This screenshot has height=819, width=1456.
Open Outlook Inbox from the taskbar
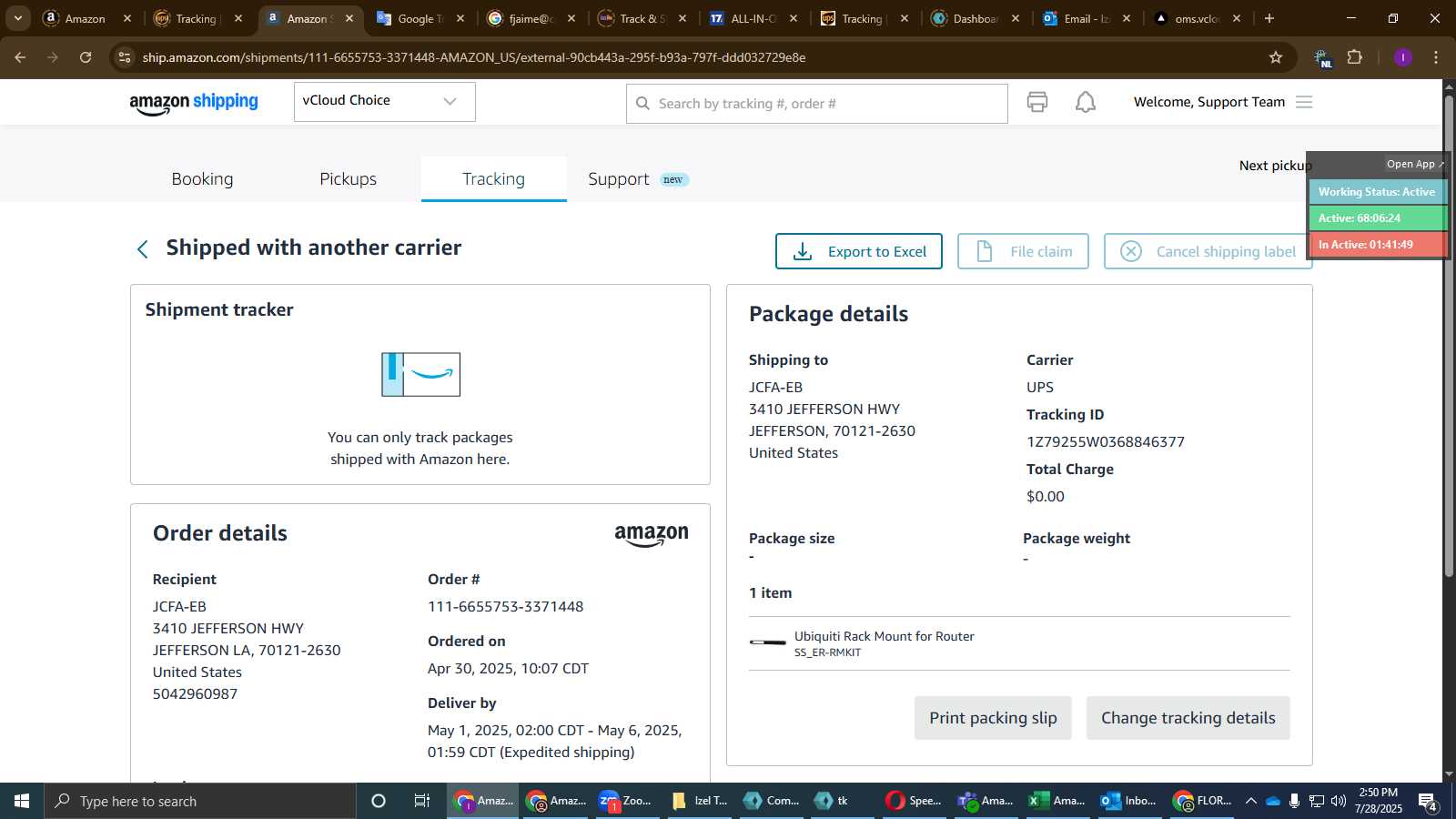pyautogui.click(x=1128, y=801)
